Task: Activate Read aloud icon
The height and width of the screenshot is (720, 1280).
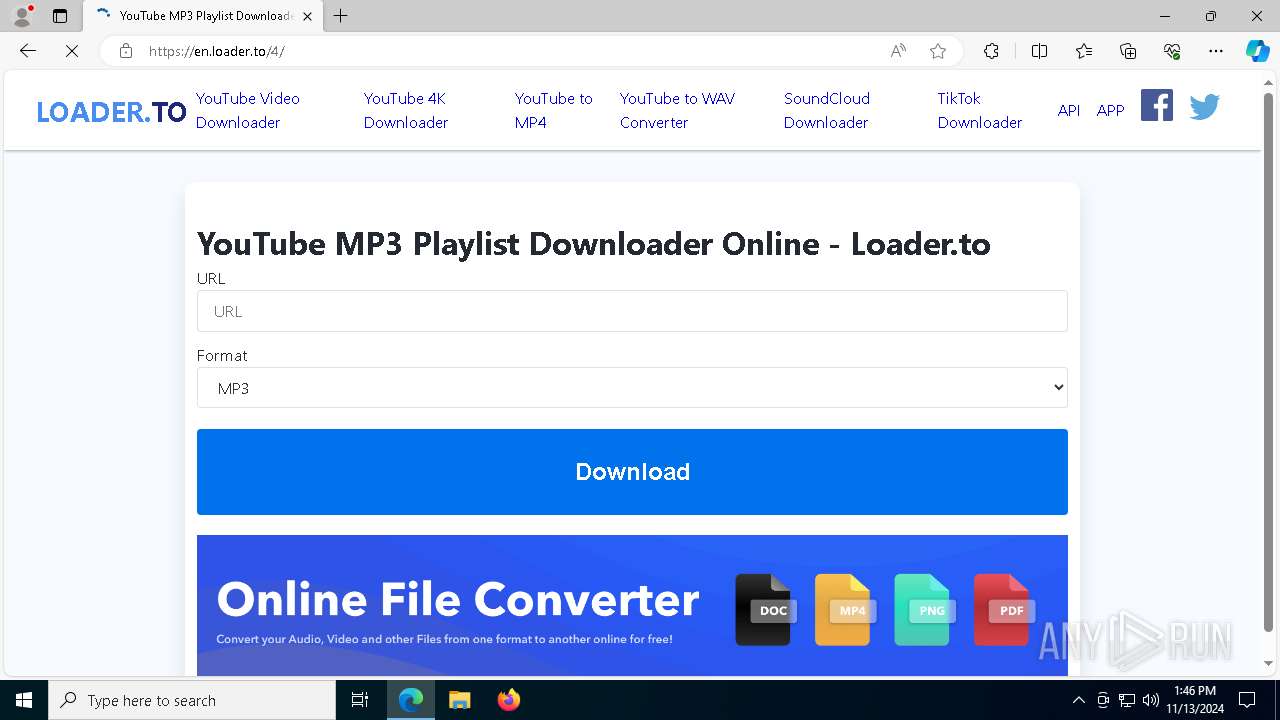Action: click(898, 51)
